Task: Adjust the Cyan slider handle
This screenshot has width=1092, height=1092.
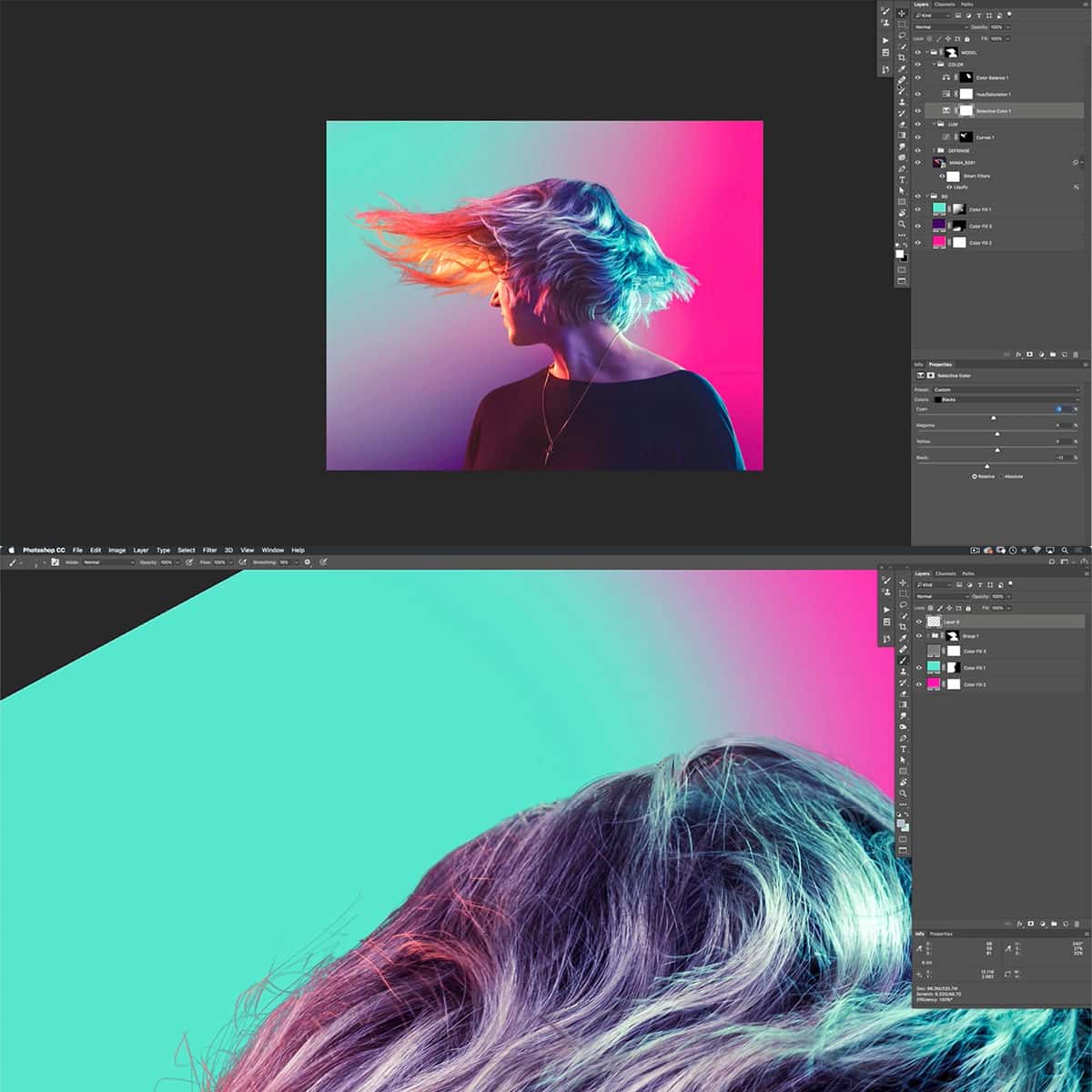Action: 994,419
